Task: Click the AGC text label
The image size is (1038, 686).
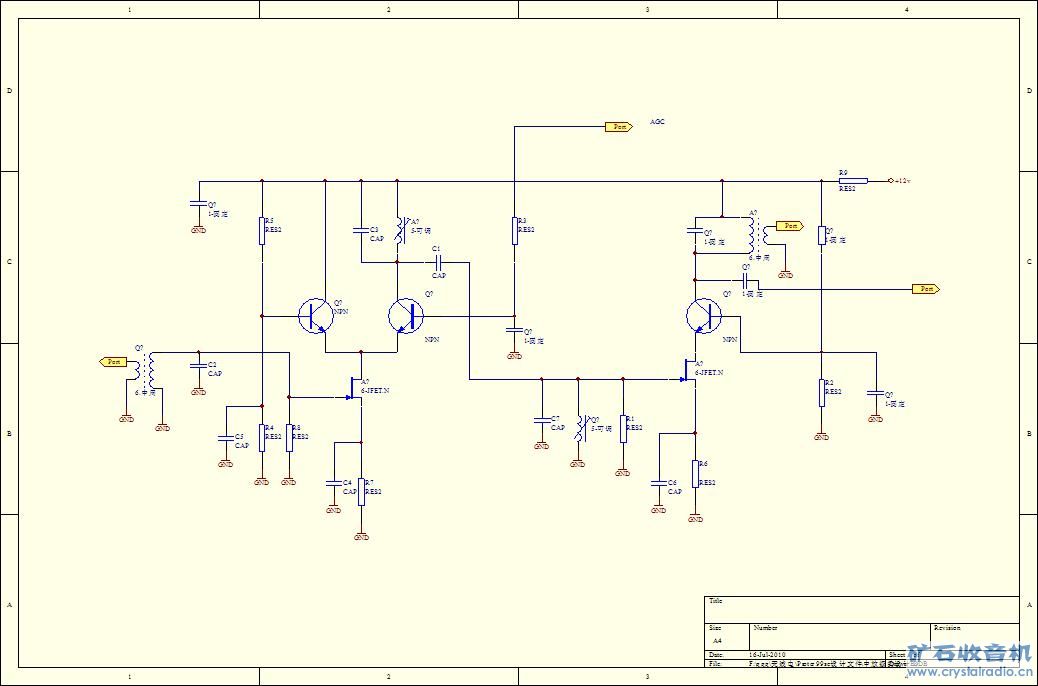Action: (x=657, y=122)
